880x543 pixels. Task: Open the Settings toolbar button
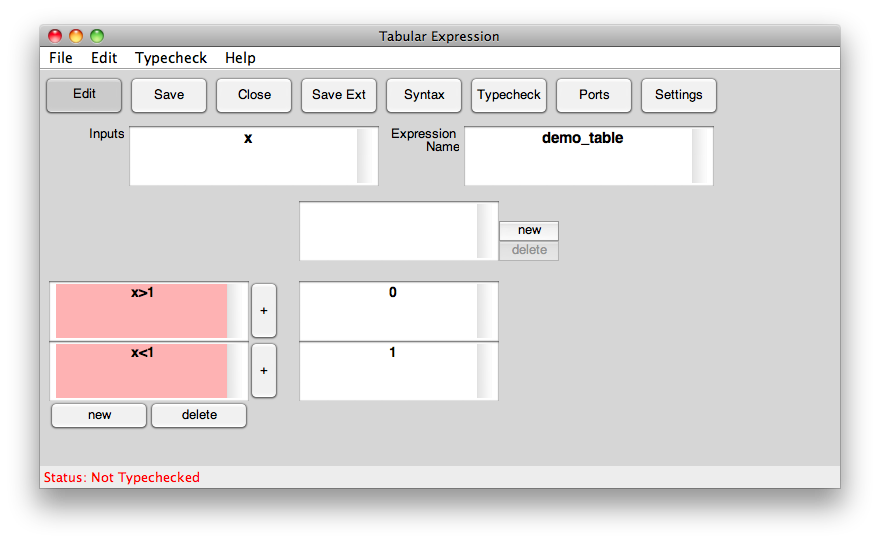tap(679, 95)
